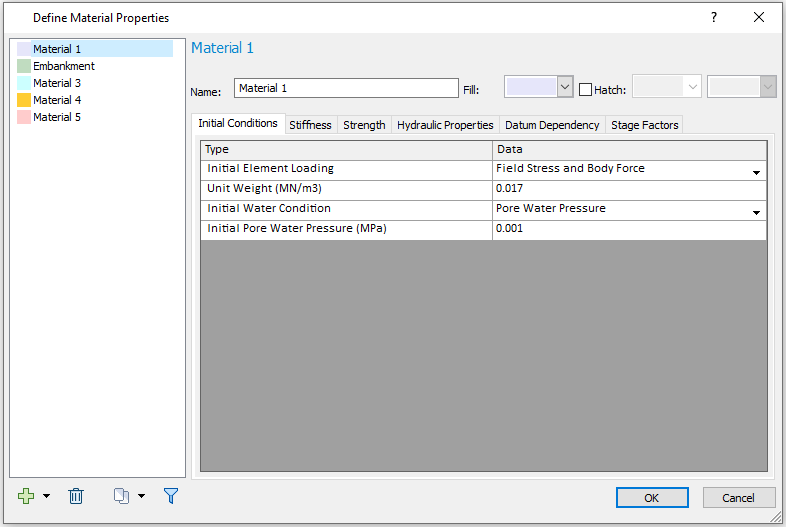Screen dimensions: 786x527
Task: Click the Material 5 pink color swatch
Action: [24, 117]
